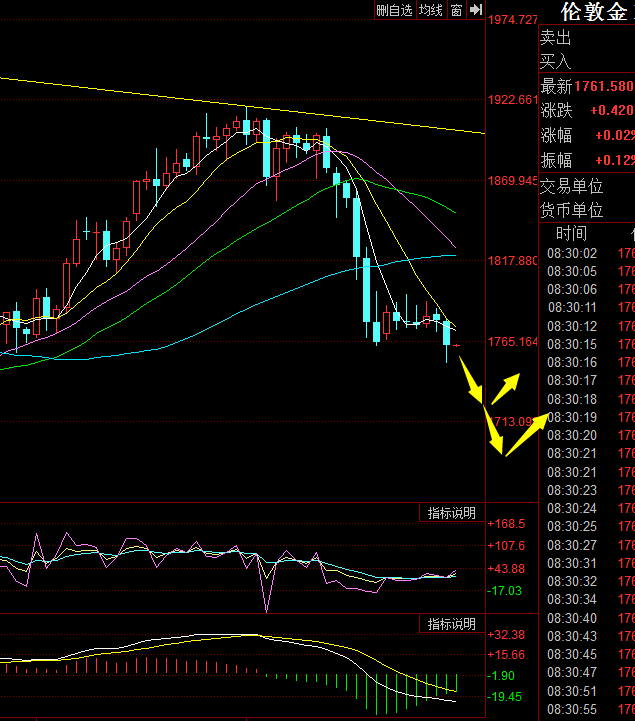Click the arrow-to-bar icon beside 窗
The height and width of the screenshot is (721, 635).
coord(476,10)
